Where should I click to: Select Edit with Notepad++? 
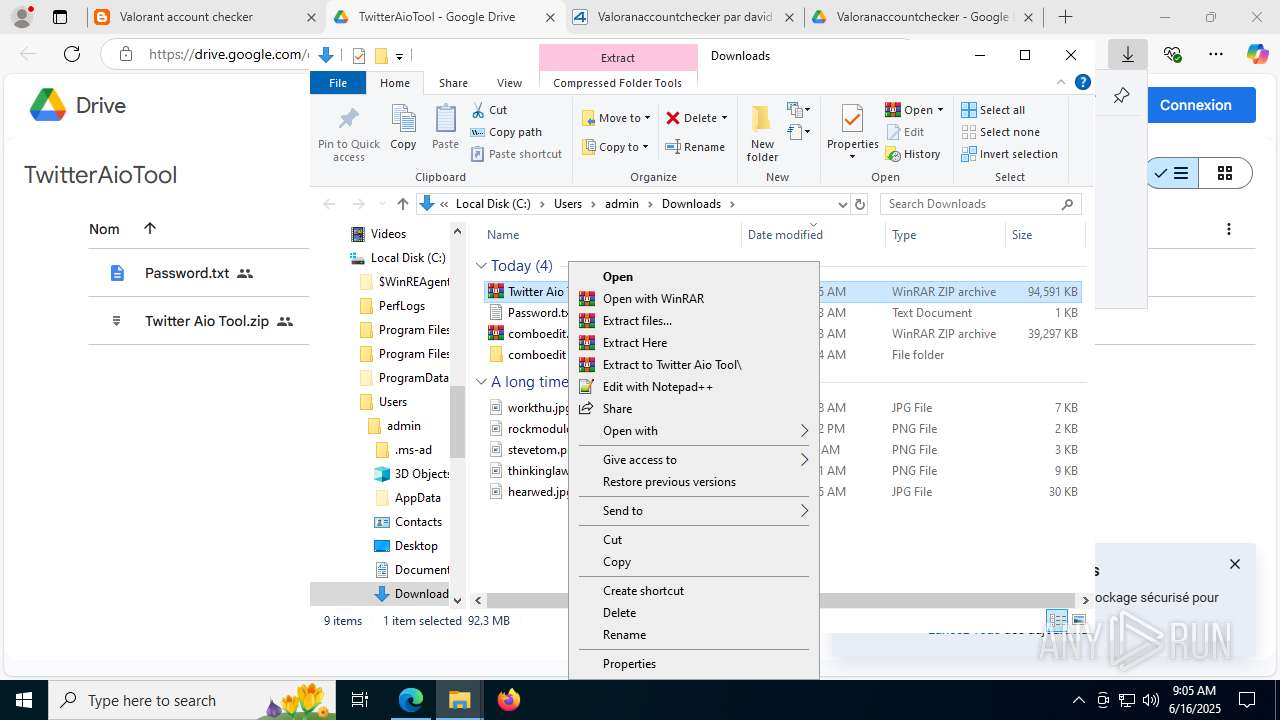tap(693, 387)
